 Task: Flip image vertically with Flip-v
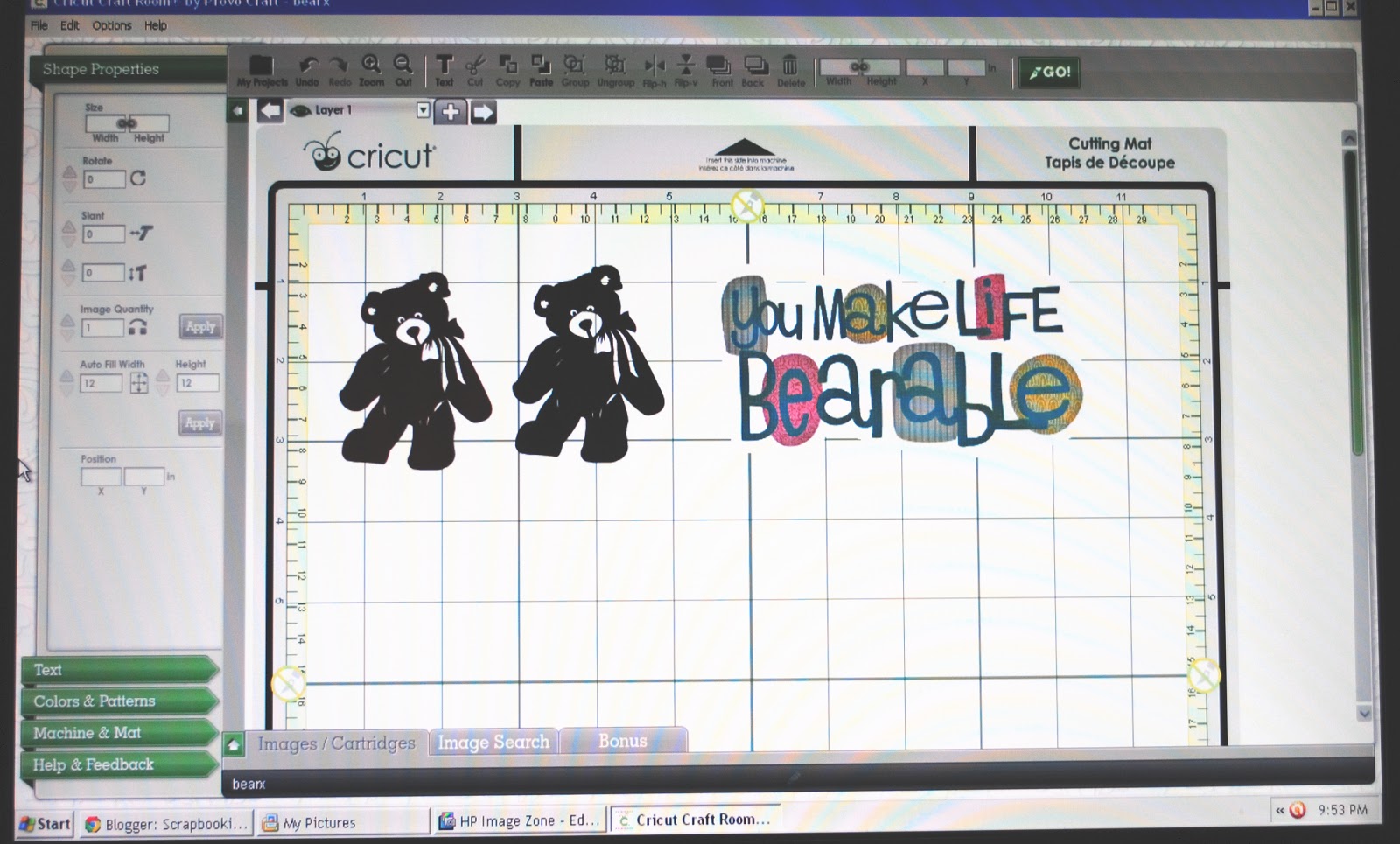tap(686, 71)
